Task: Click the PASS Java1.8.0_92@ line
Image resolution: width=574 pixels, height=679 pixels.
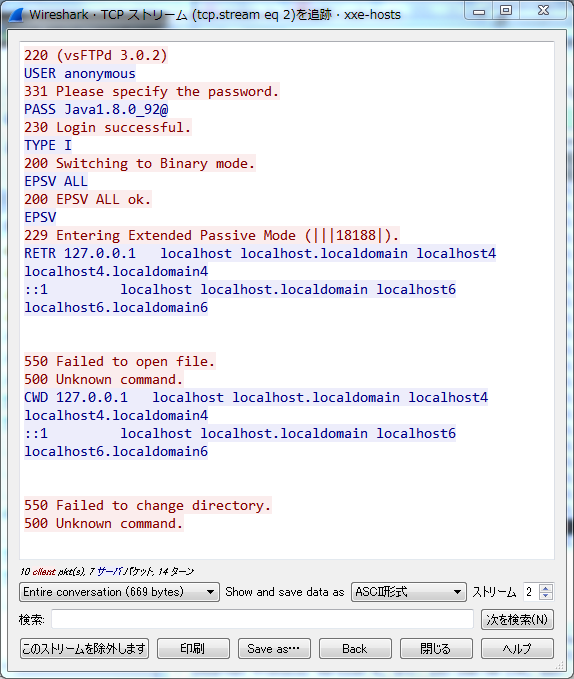Action: click(x=96, y=109)
